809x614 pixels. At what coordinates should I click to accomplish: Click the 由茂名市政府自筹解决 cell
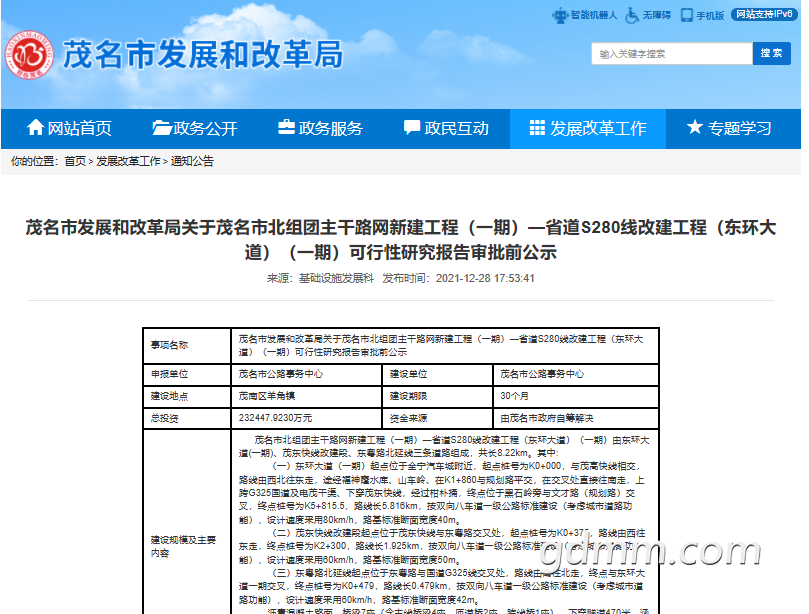(x=576, y=418)
